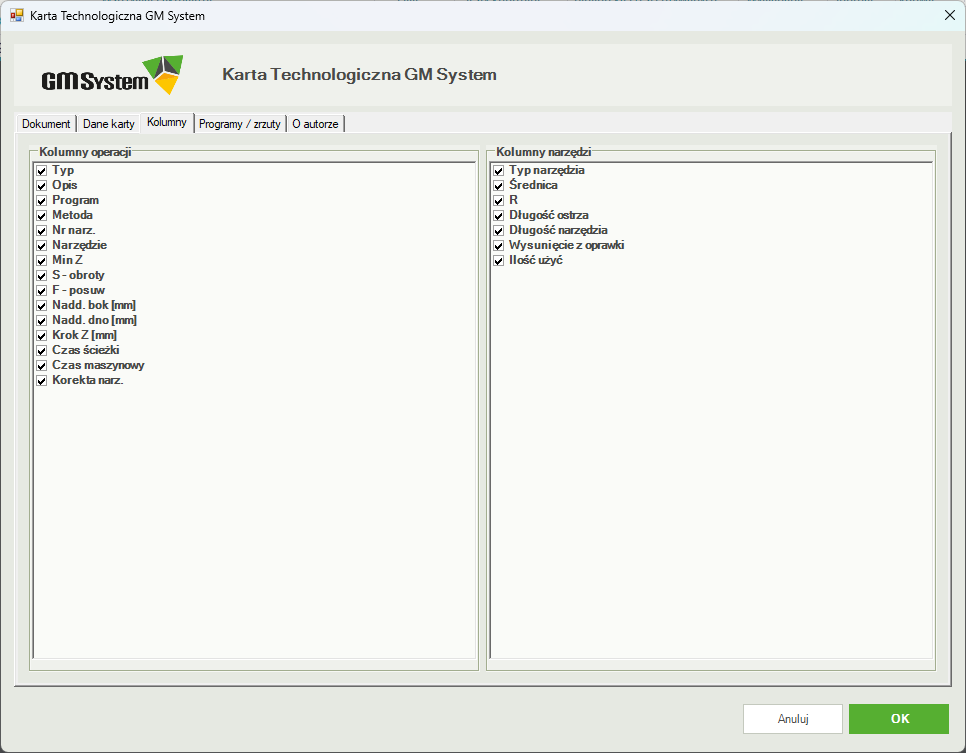
Task: Select the Kolumny tab
Action: (167, 123)
